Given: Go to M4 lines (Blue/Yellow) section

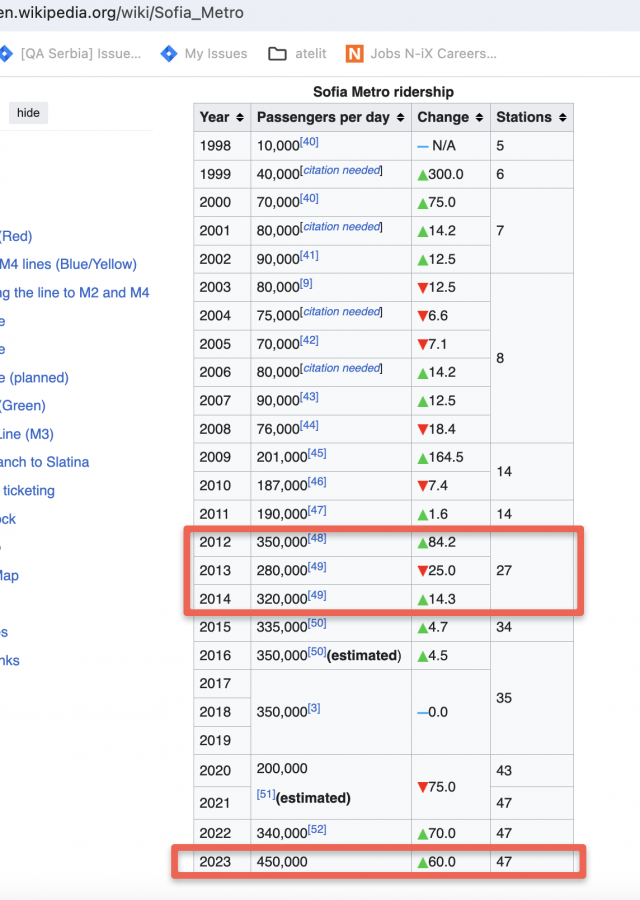Looking at the screenshot, I should tap(68, 264).
